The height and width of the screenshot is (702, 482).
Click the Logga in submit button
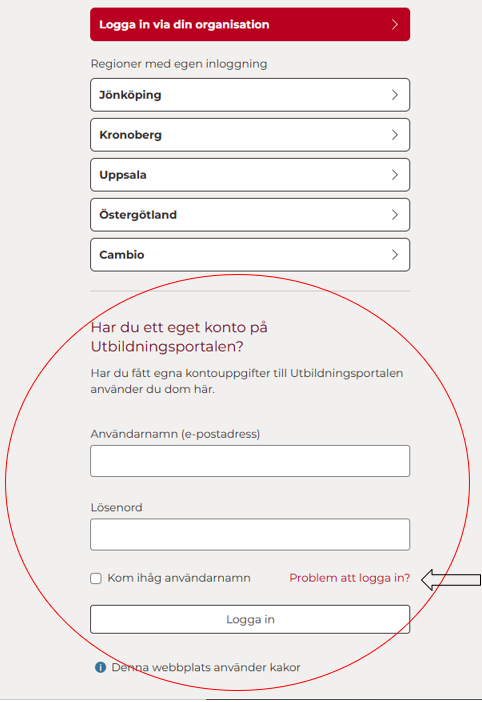[250, 620]
